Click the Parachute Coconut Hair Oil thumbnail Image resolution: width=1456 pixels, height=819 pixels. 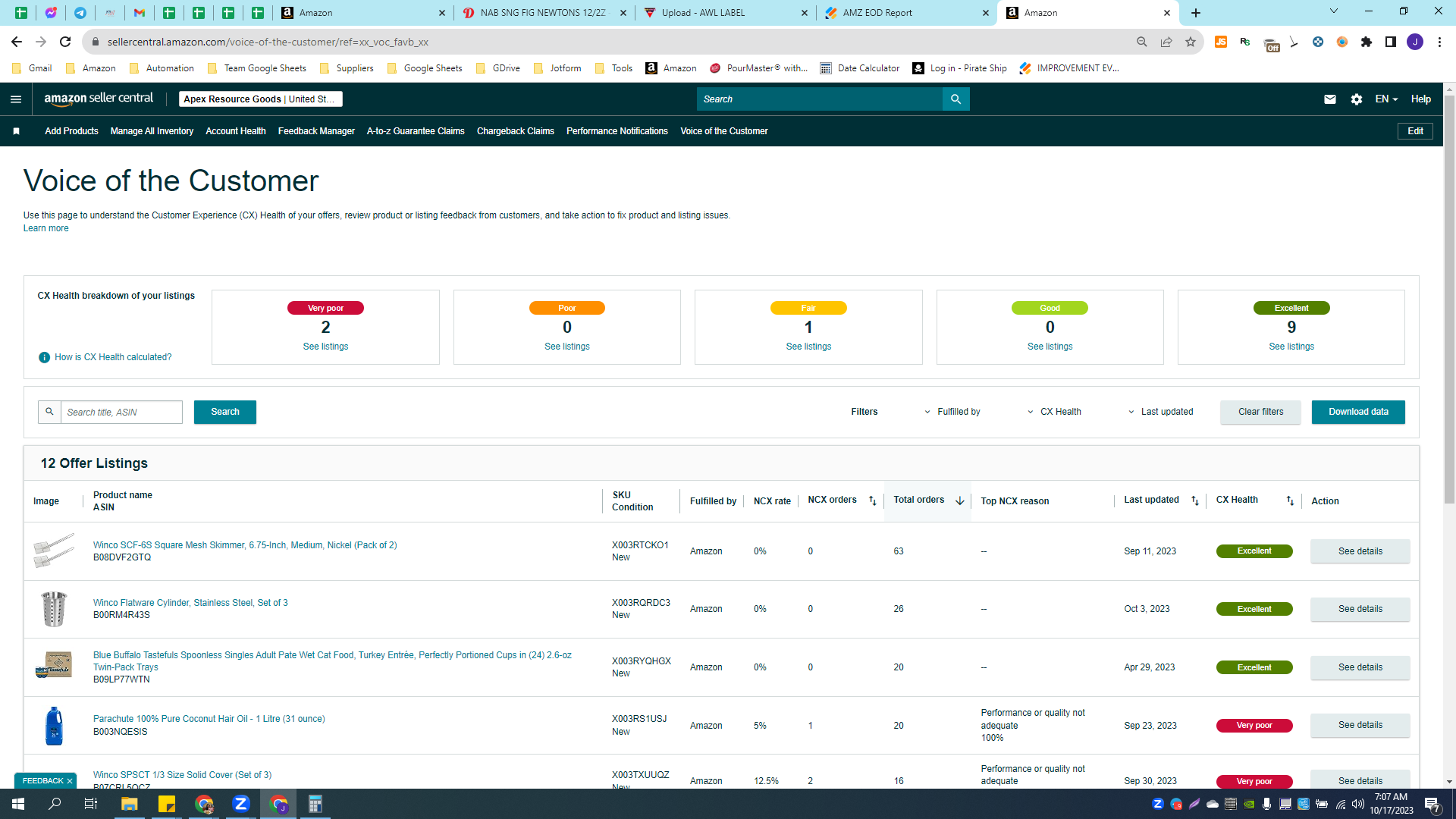pos(54,726)
